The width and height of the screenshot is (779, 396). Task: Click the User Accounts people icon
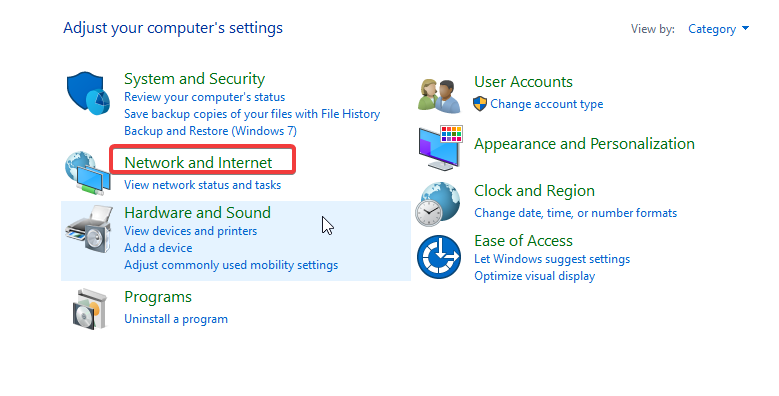(439, 95)
